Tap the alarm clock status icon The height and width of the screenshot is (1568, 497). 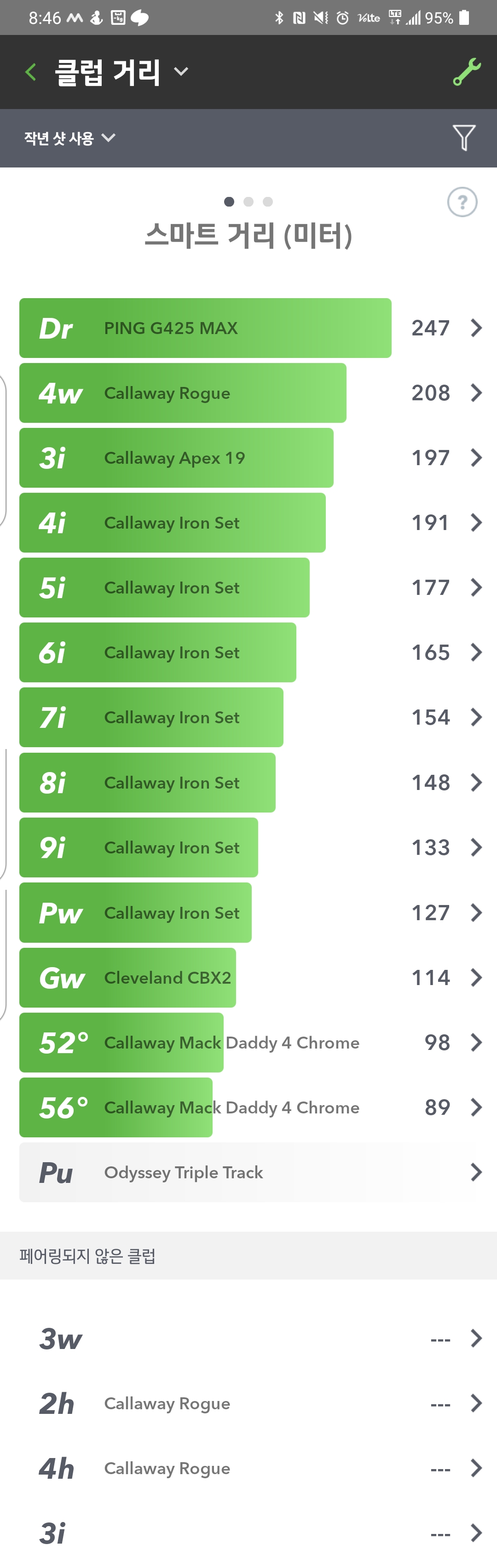(x=343, y=17)
